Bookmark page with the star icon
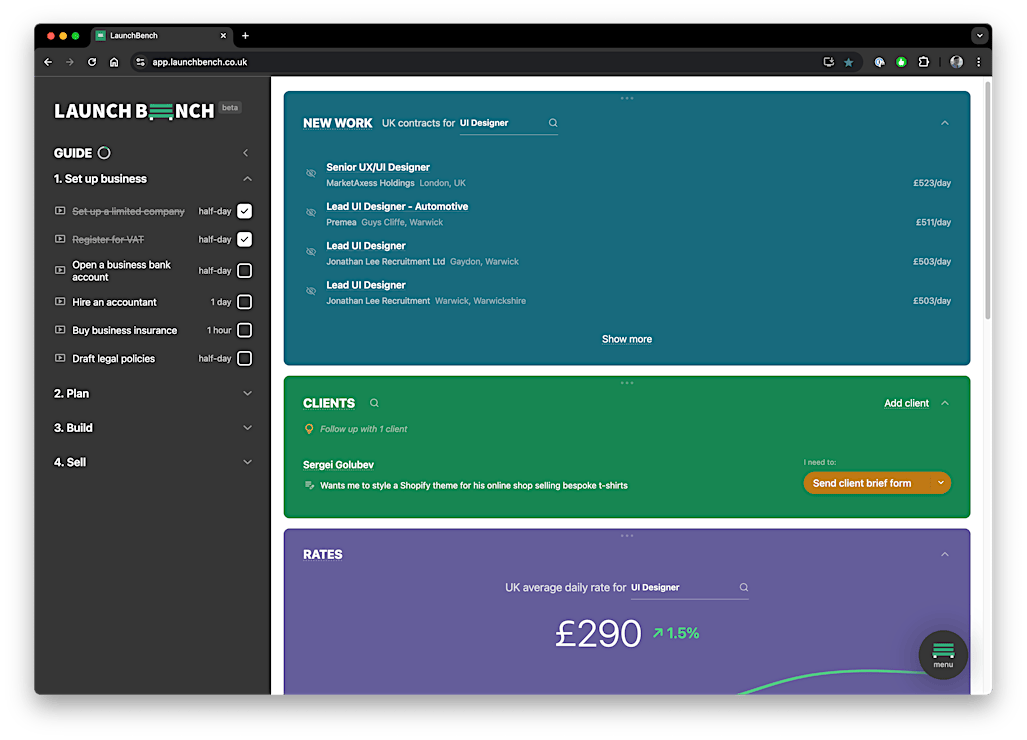This screenshot has height=740, width=1027. click(849, 62)
